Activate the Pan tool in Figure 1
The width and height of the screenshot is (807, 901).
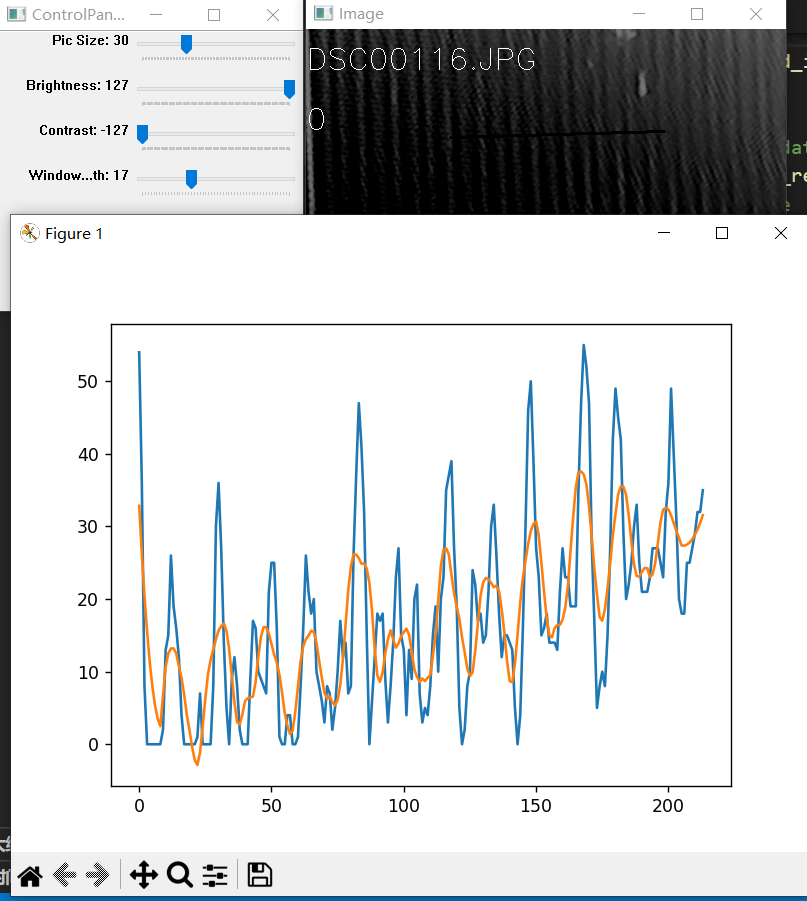pos(144,875)
